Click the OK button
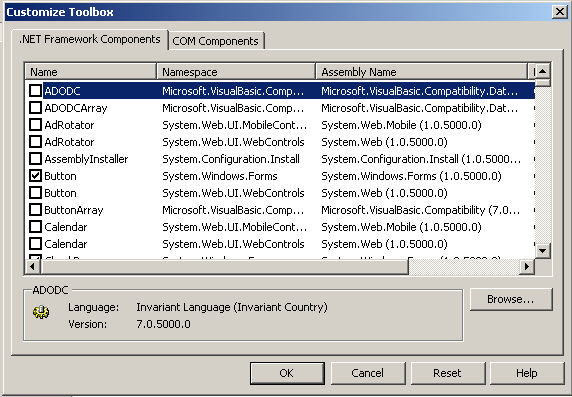572x397 pixels. (x=287, y=373)
